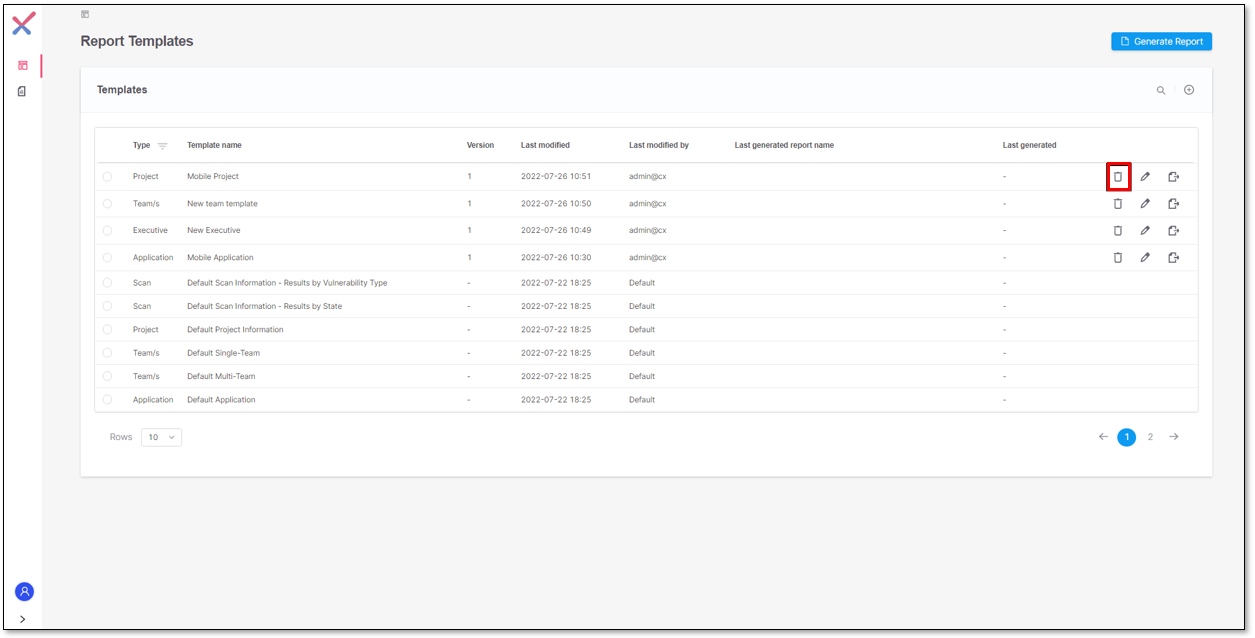Click the add template plus icon
This screenshot has height=638, width=1255.
(1189, 90)
